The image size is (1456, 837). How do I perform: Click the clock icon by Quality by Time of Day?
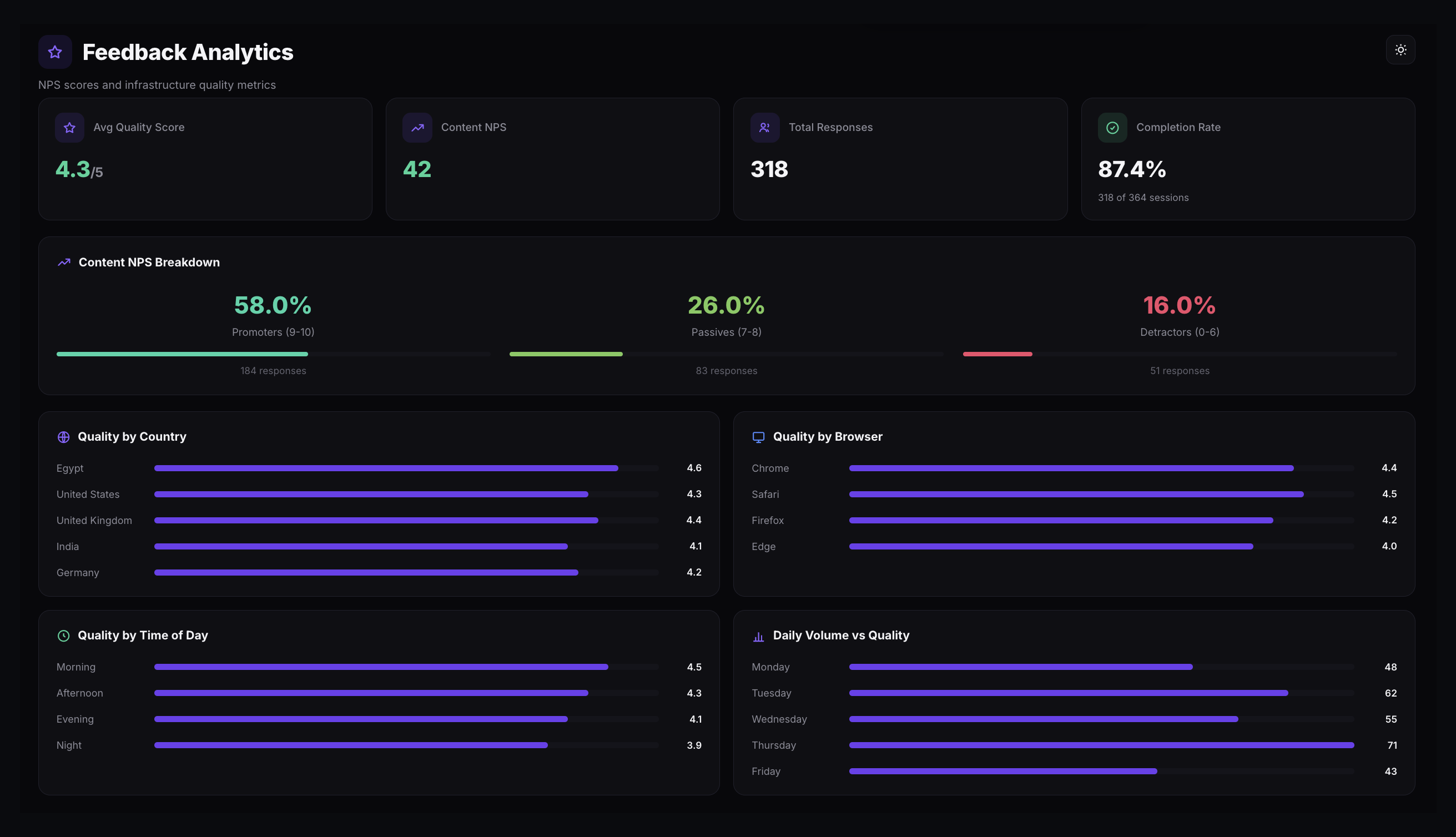[x=64, y=636]
